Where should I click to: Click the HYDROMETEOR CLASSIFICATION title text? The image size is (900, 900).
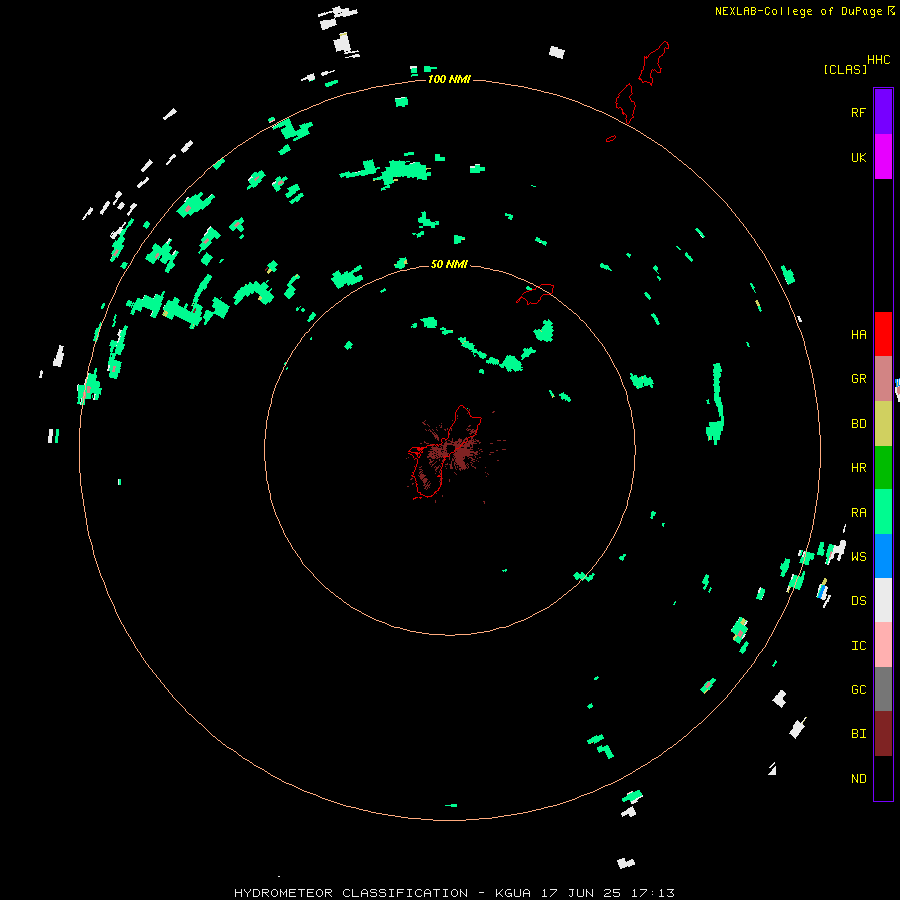(351, 893)
